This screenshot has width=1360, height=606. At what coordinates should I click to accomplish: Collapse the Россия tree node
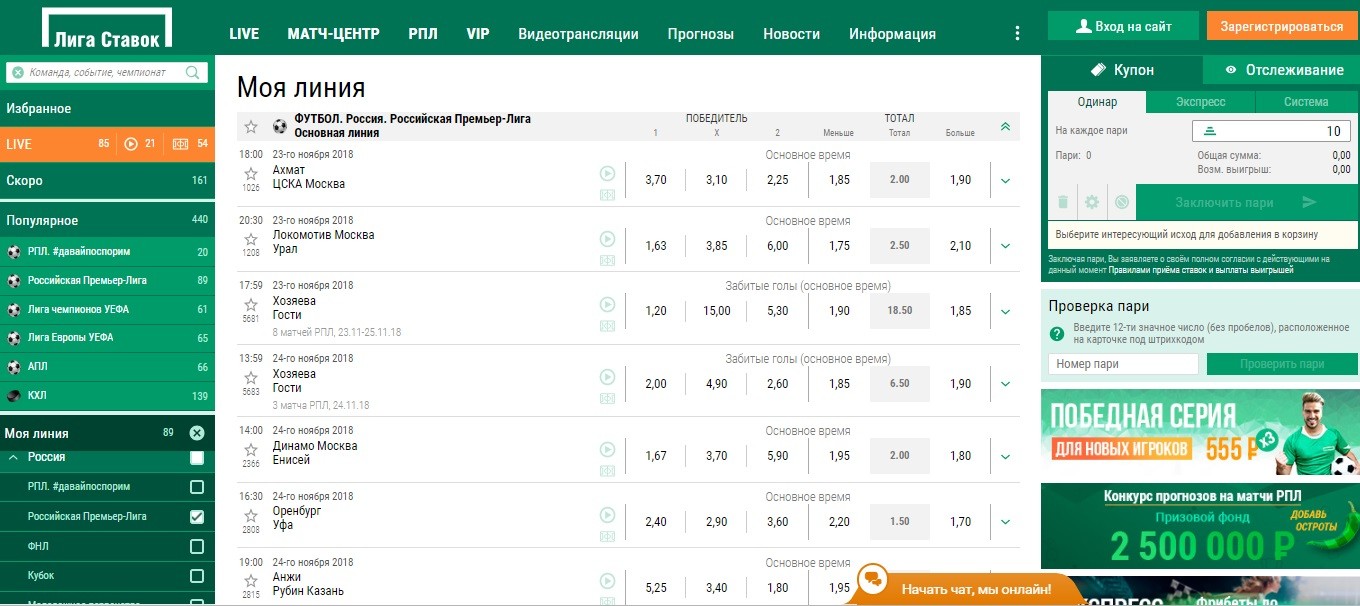click(14, 457)
